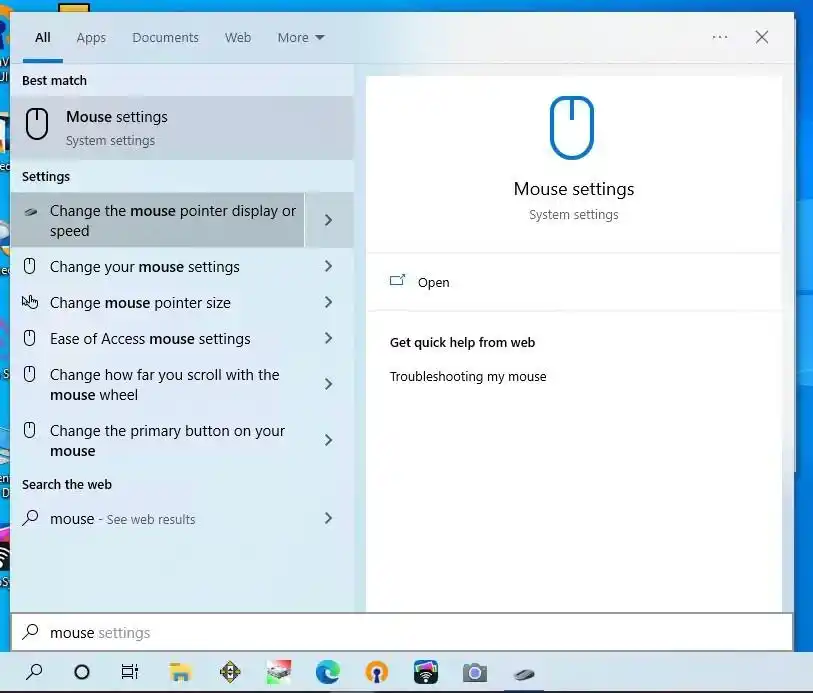Image resolution: width=813 pixels, height=693 pixels.
Task: Open the More filter dropdown
Action: 299,37
